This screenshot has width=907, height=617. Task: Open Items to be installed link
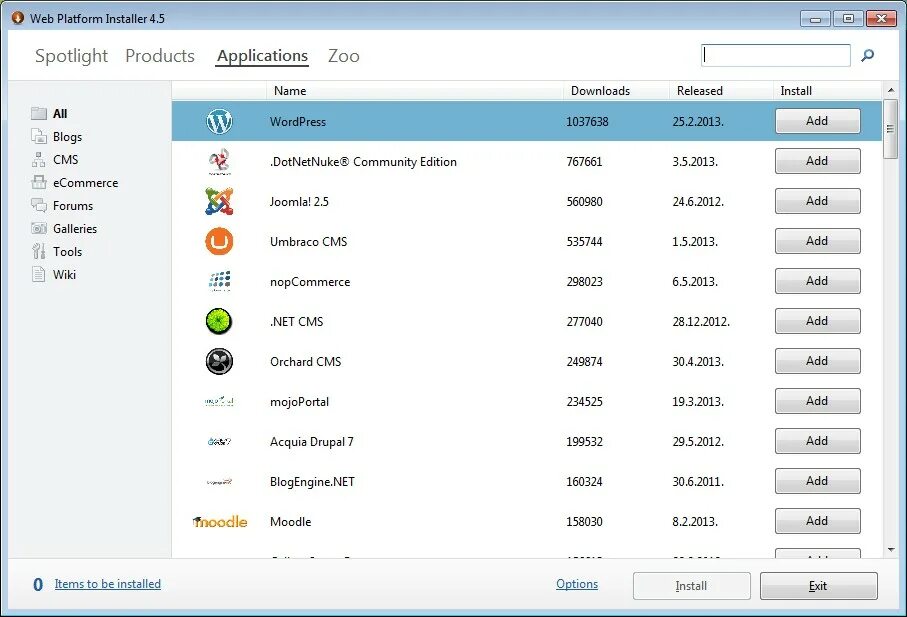108,584
